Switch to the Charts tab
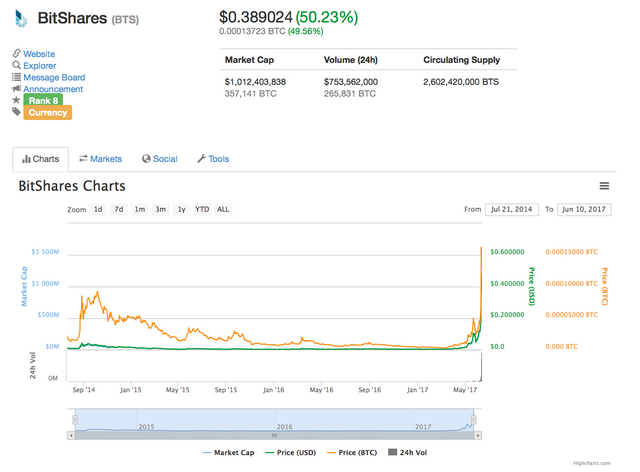This screenshot has height=472, width=640. tap(40, 159)
